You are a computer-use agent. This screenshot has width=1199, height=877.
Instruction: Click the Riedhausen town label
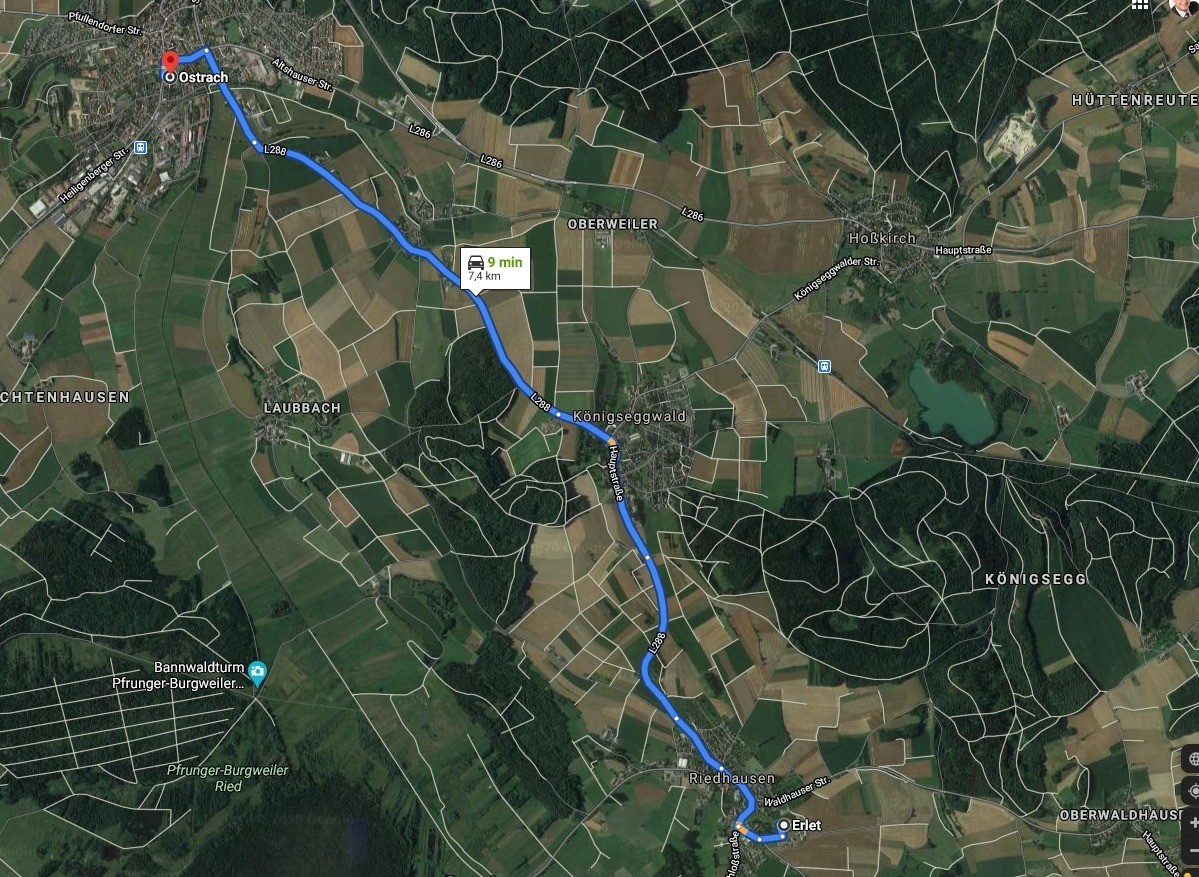tap(732, 778)
